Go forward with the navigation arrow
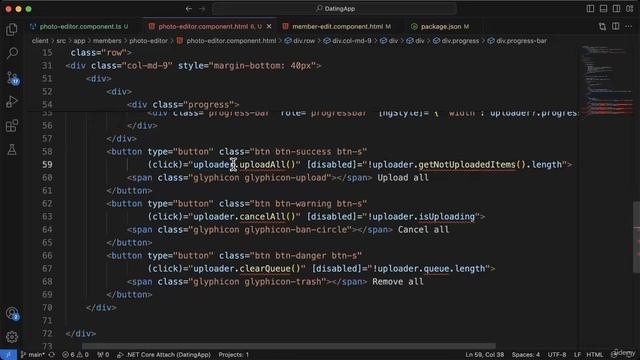This screenshot has height=360, width=640. point(202,9)
